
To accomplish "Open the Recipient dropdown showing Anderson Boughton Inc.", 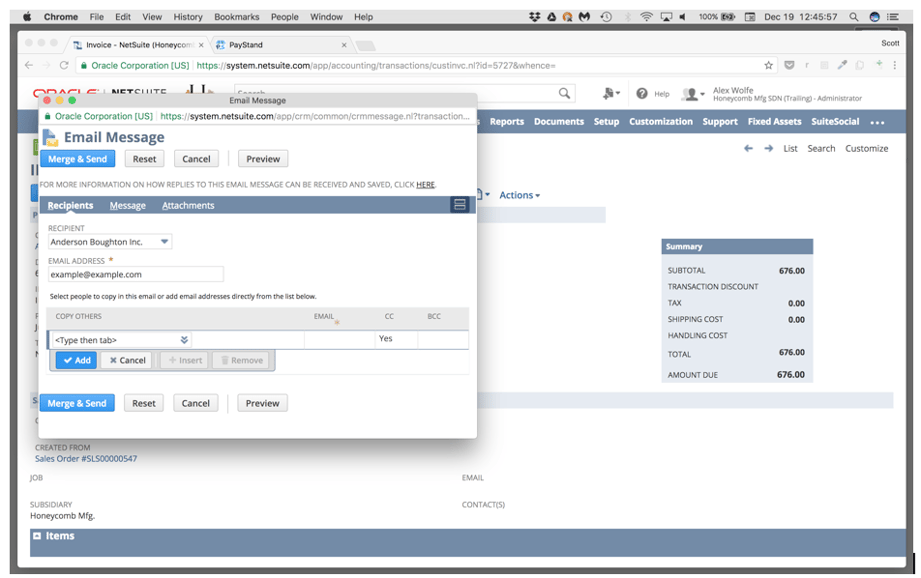I will point(165,241).
